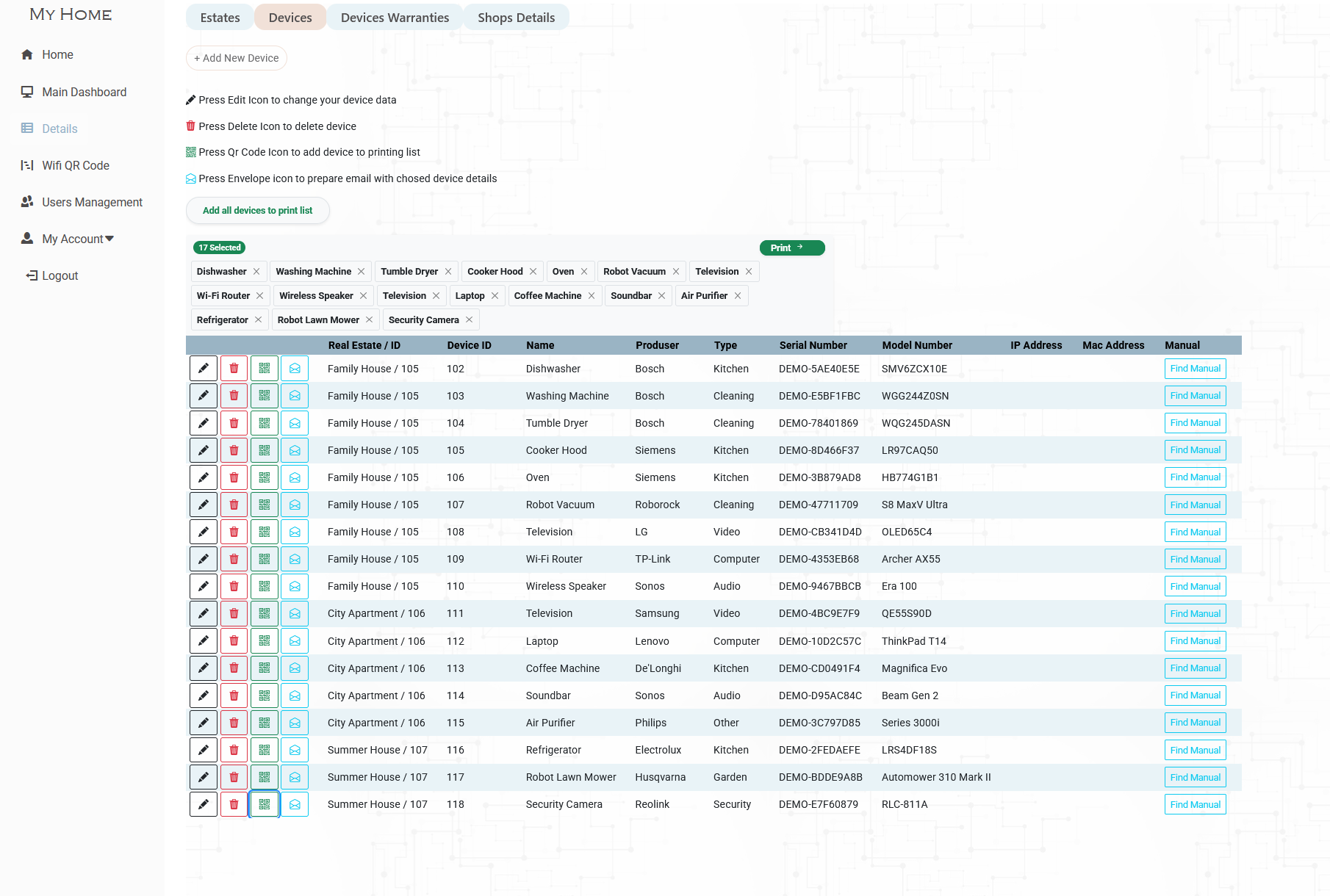This screenshot has height=896, width=1330.
Task: Toggle Refrigerator QR code selection
Action: point(265,750)
